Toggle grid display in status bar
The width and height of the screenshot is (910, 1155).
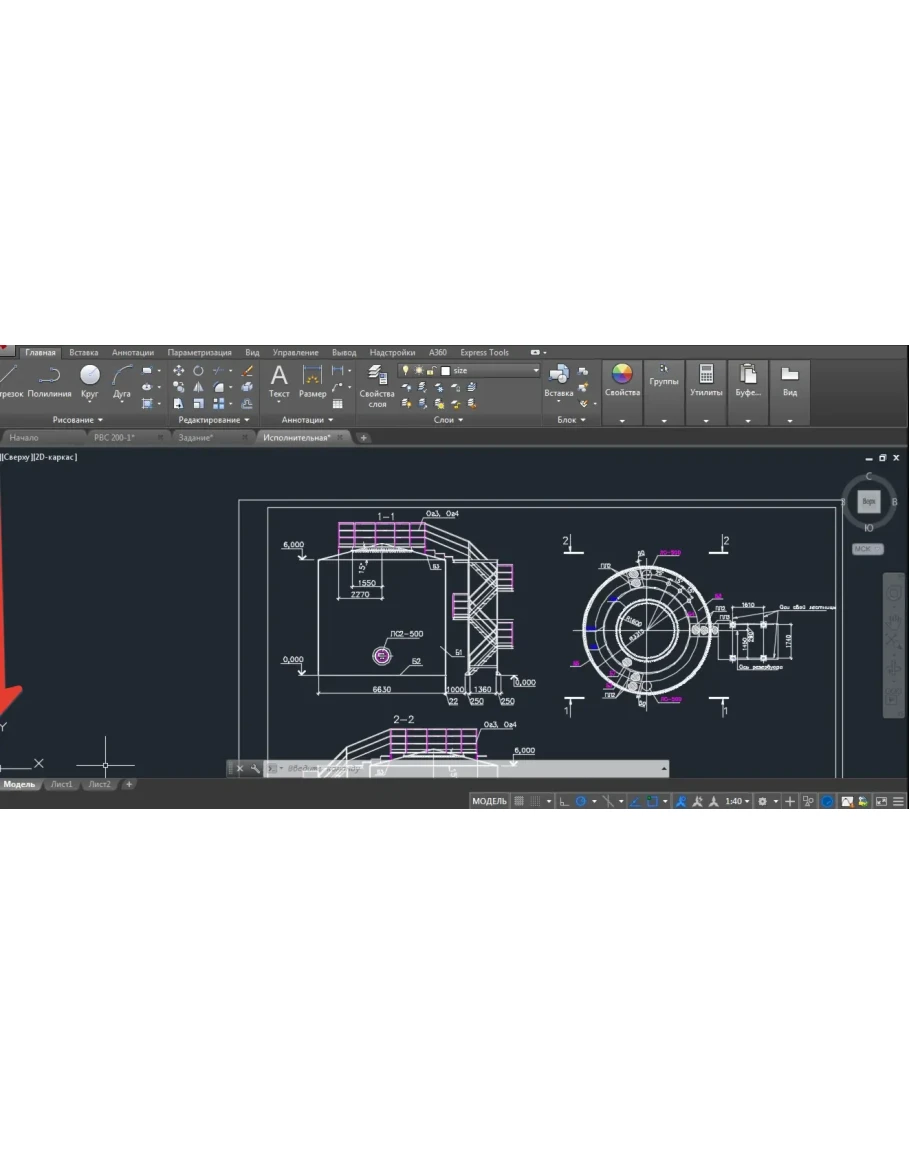[x=519, y=802]
